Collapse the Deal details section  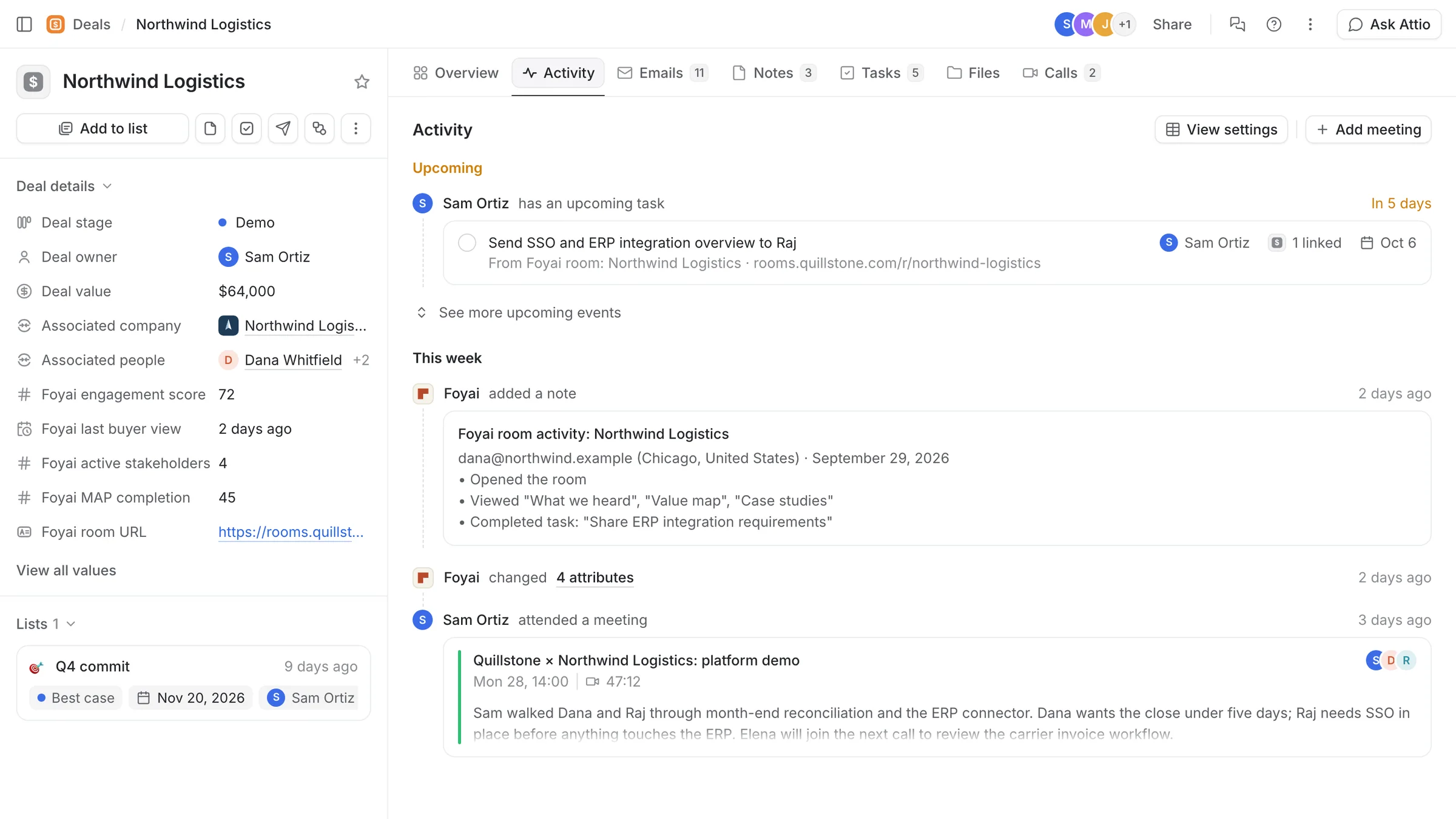64,186
